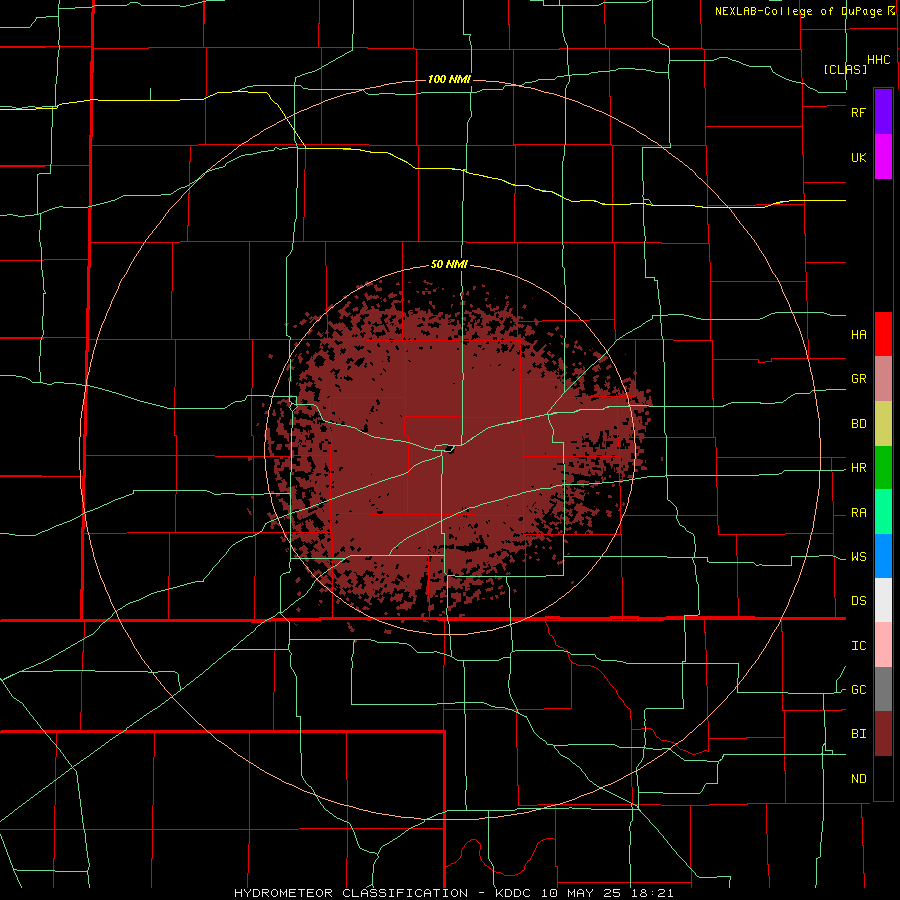Click the RF legend label
The height and width of the screenshot is (900, 900).
(x=858, y=112)
